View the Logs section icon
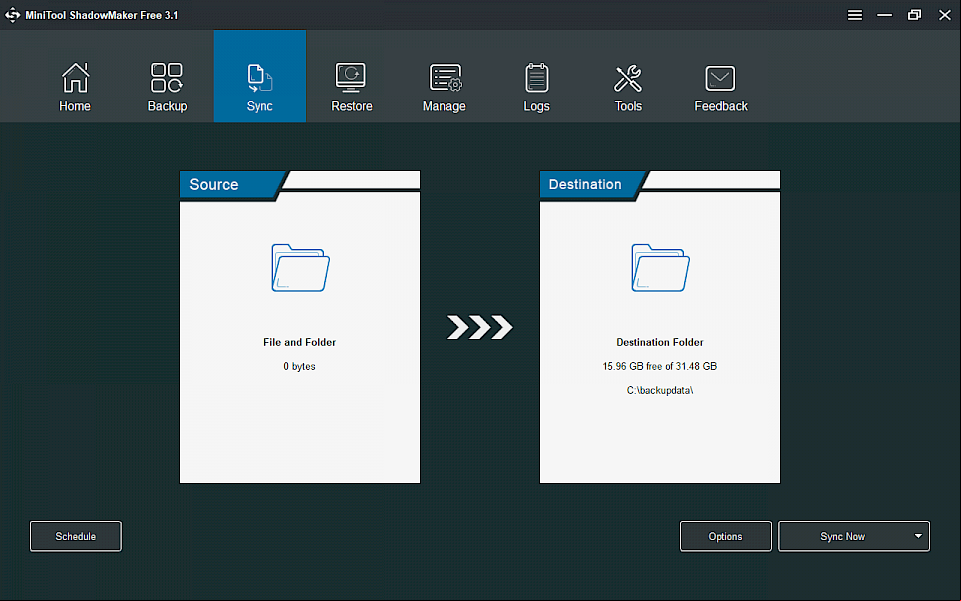The width and height of the screenshot is (961, 601). 536,78
